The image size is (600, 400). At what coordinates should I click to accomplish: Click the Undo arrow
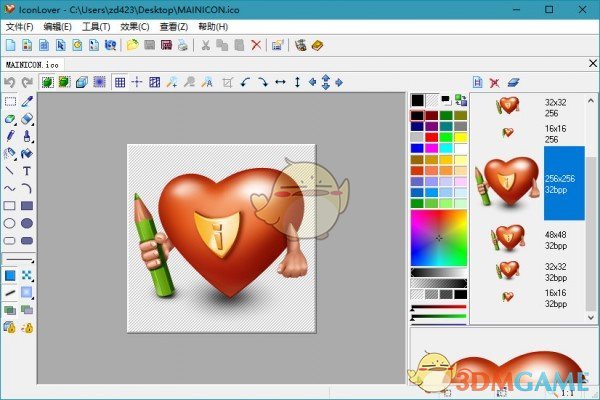(x=10, y=82)
